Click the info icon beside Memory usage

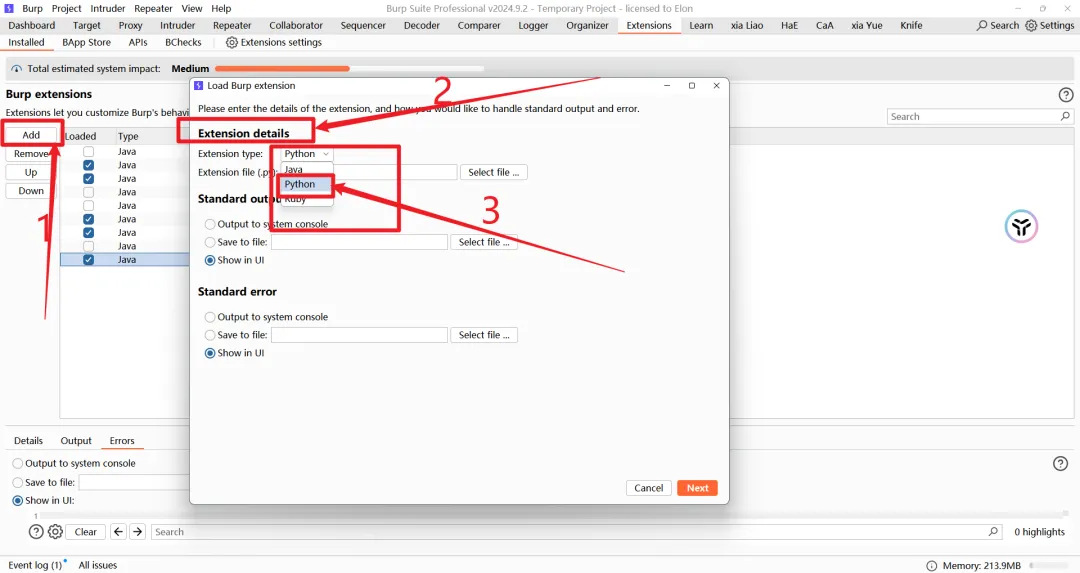[931, 565]
